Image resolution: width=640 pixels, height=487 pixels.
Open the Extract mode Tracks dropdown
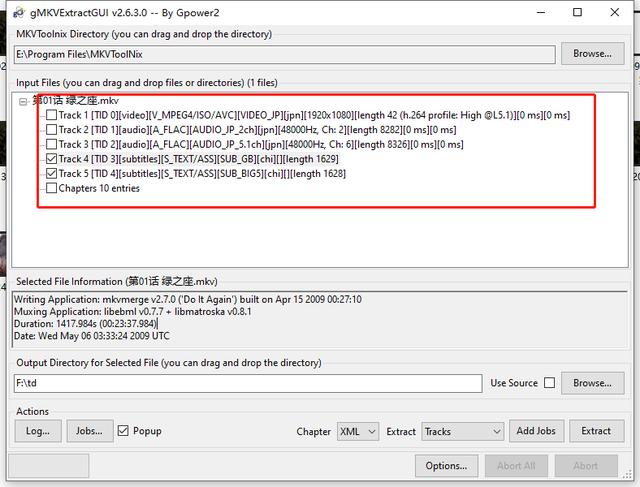point(462,431)
